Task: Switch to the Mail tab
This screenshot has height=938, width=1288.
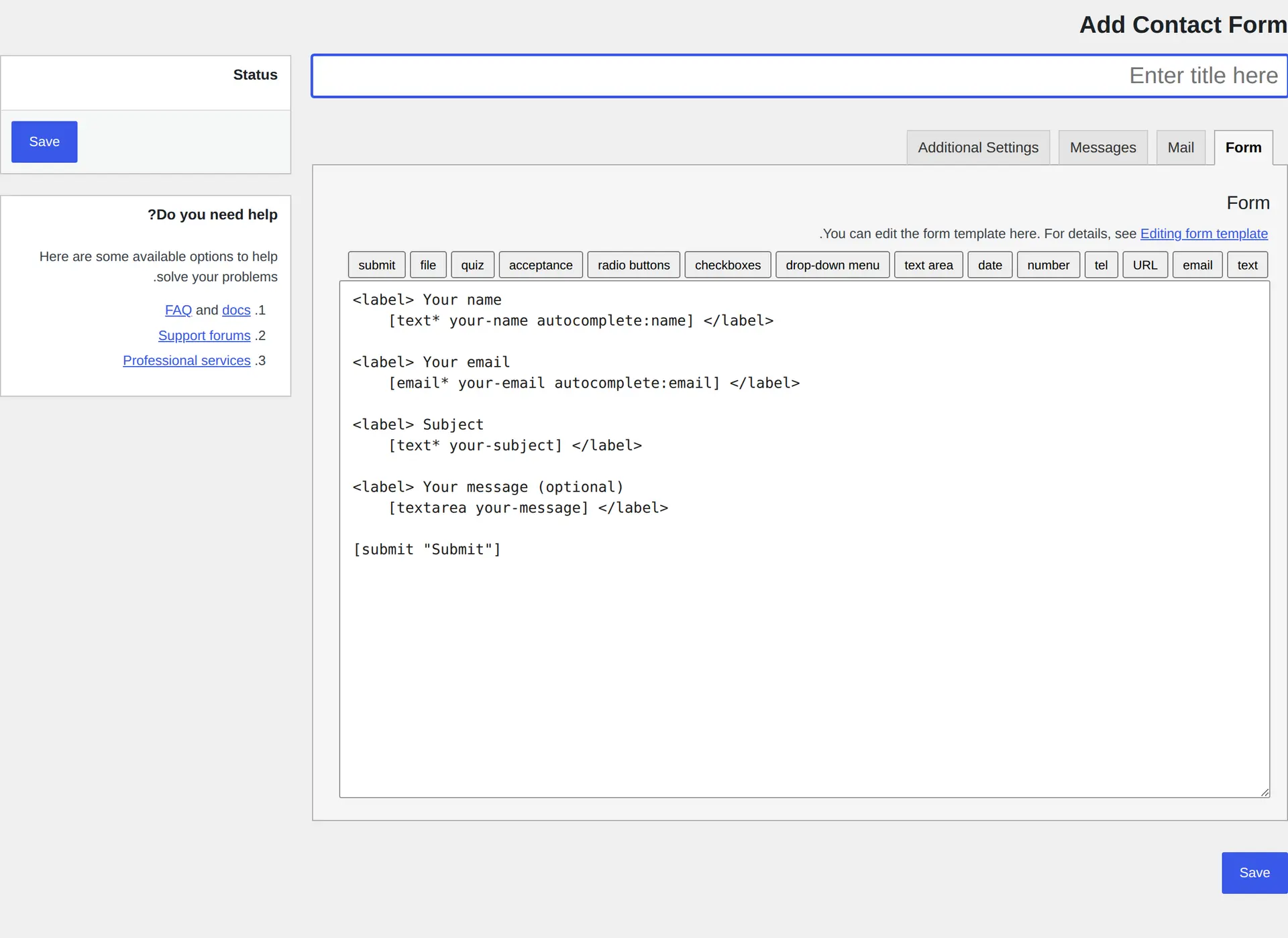Action: (x=1181, y=148)
